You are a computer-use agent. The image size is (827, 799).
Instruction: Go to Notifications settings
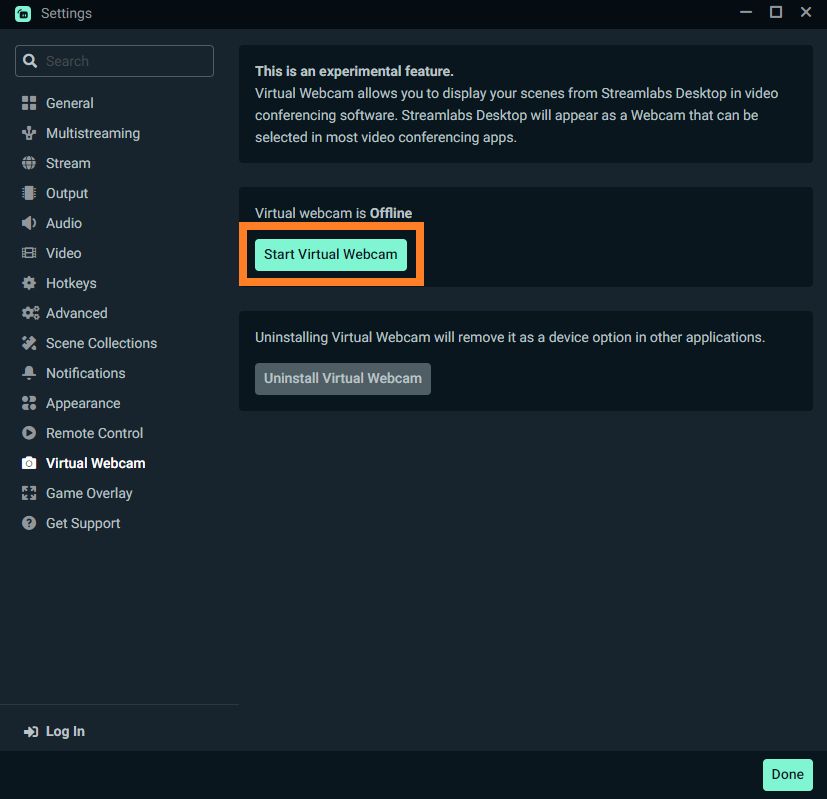86,373
